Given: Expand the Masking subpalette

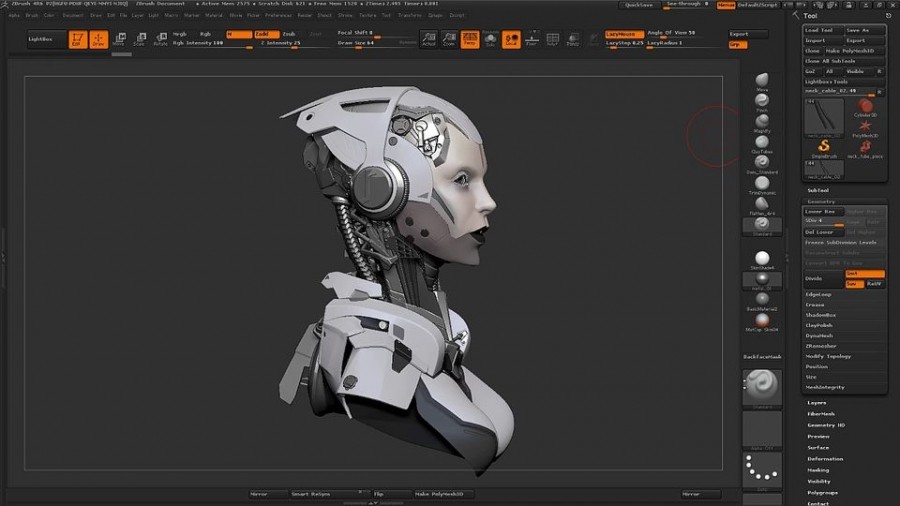Looking at the screenshot, I should (818, 470).
